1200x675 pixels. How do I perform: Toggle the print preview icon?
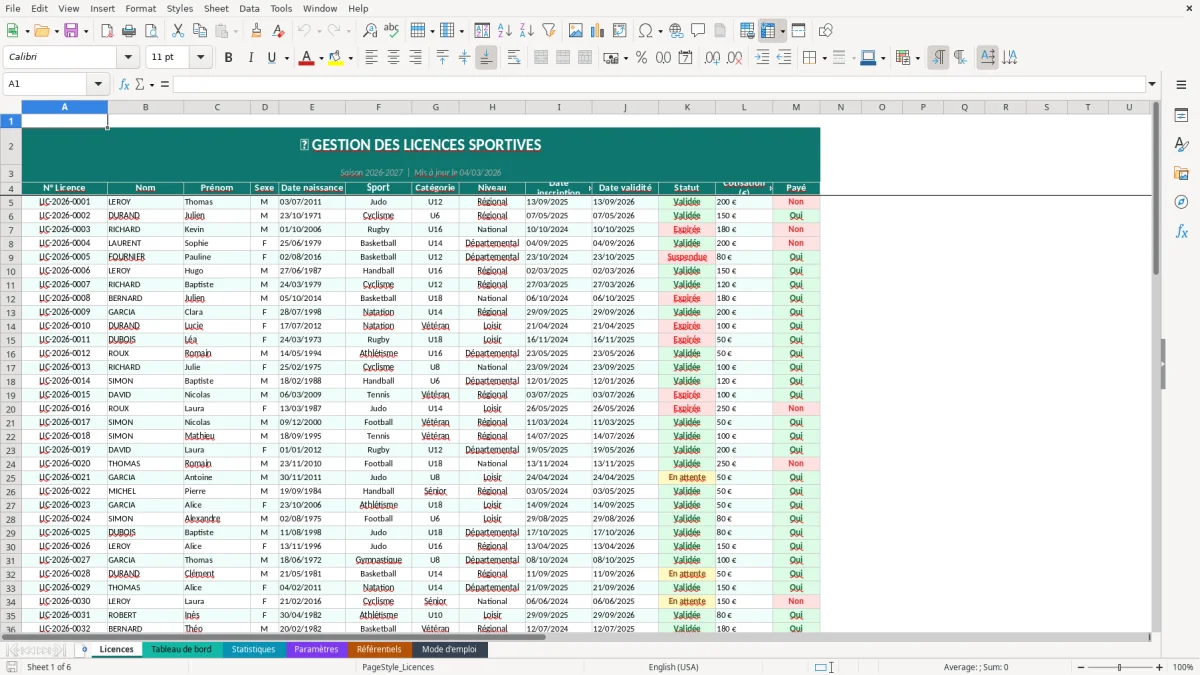(x=150, y=31)
